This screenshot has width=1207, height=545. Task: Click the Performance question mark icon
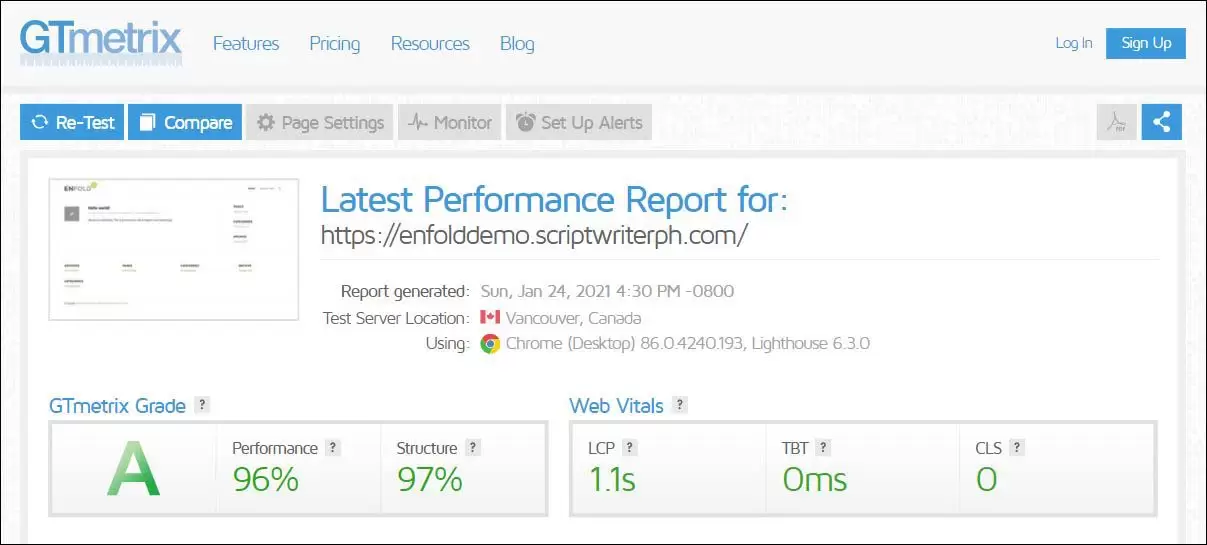(333, 448)
